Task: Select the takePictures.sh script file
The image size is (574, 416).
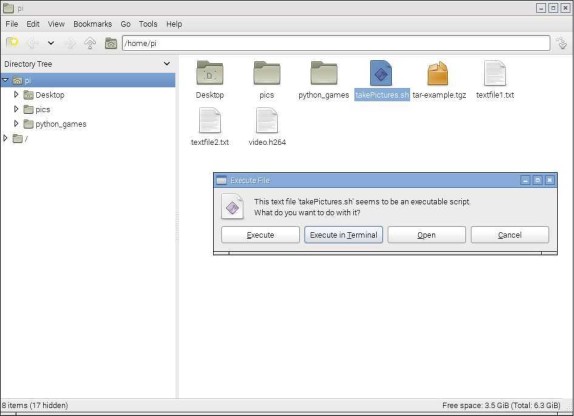Action: (381, 80)
